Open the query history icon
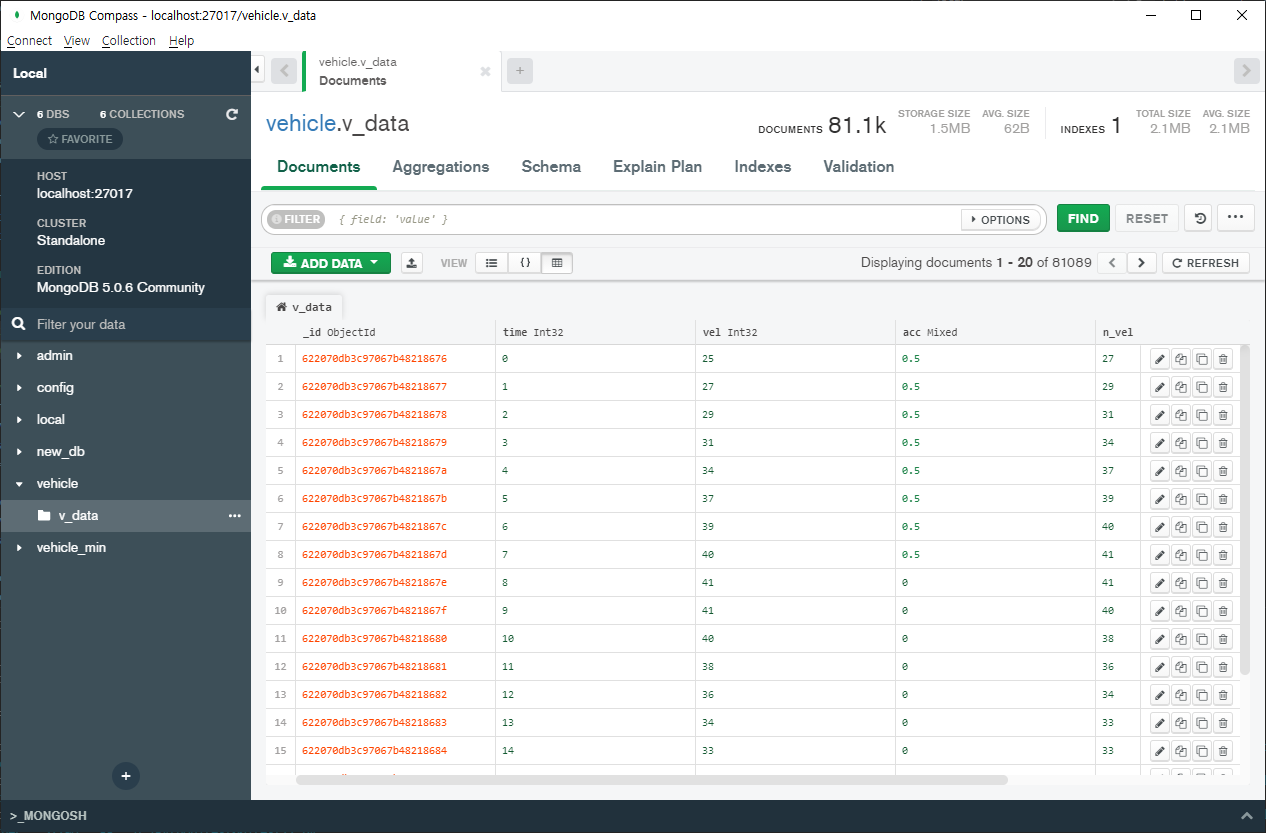The width and height of the screenshot is (1266, 833). [x=1198, y=218]
